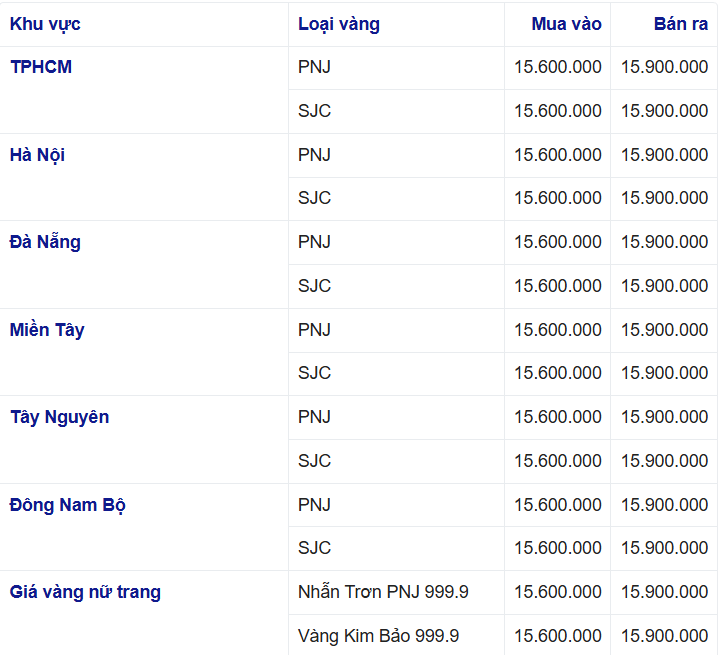The width and height of the screenshot is (720, 655).
Task: Click SJC under the Miền Tây region
Action: coord(314,373)
